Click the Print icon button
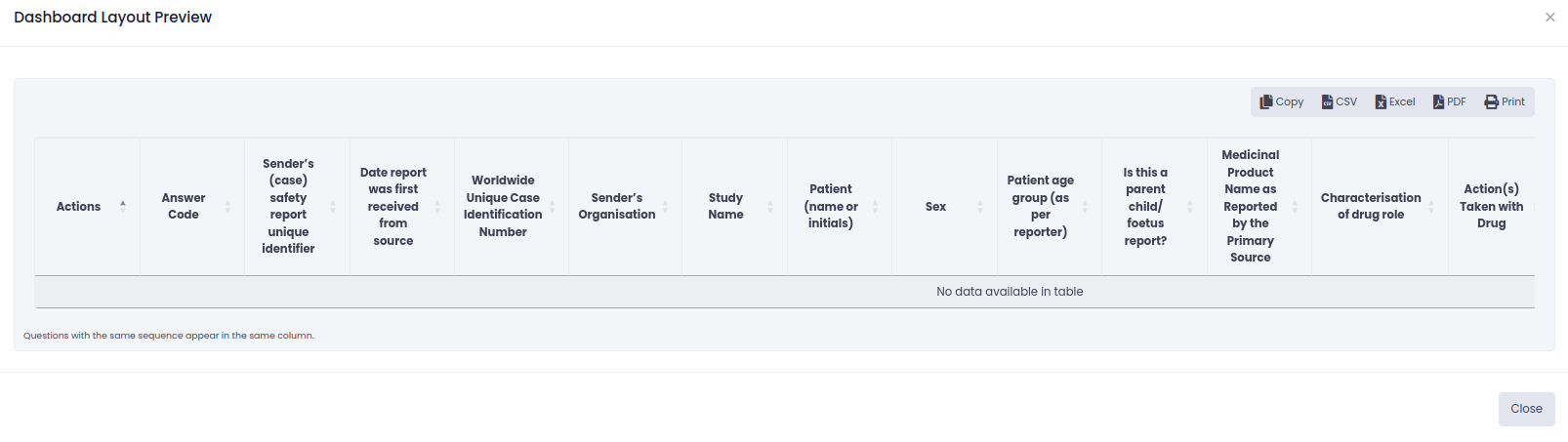Screen dimensions: 1568x442 click(x=1492, y=101)
